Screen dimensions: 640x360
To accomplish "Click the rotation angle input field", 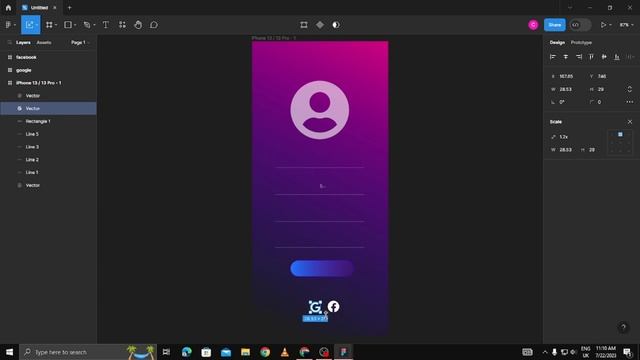I will point(567,102).
